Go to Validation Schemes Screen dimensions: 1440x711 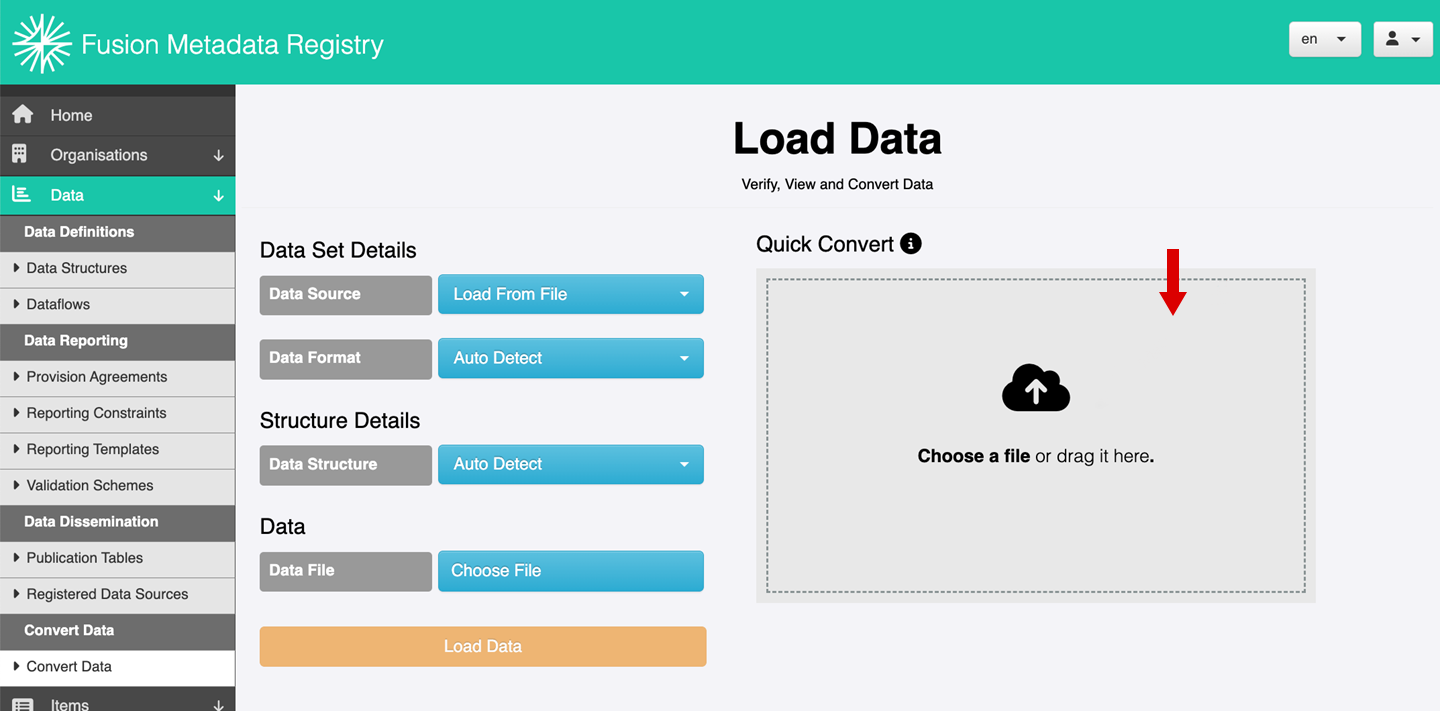tap(90, 485)
